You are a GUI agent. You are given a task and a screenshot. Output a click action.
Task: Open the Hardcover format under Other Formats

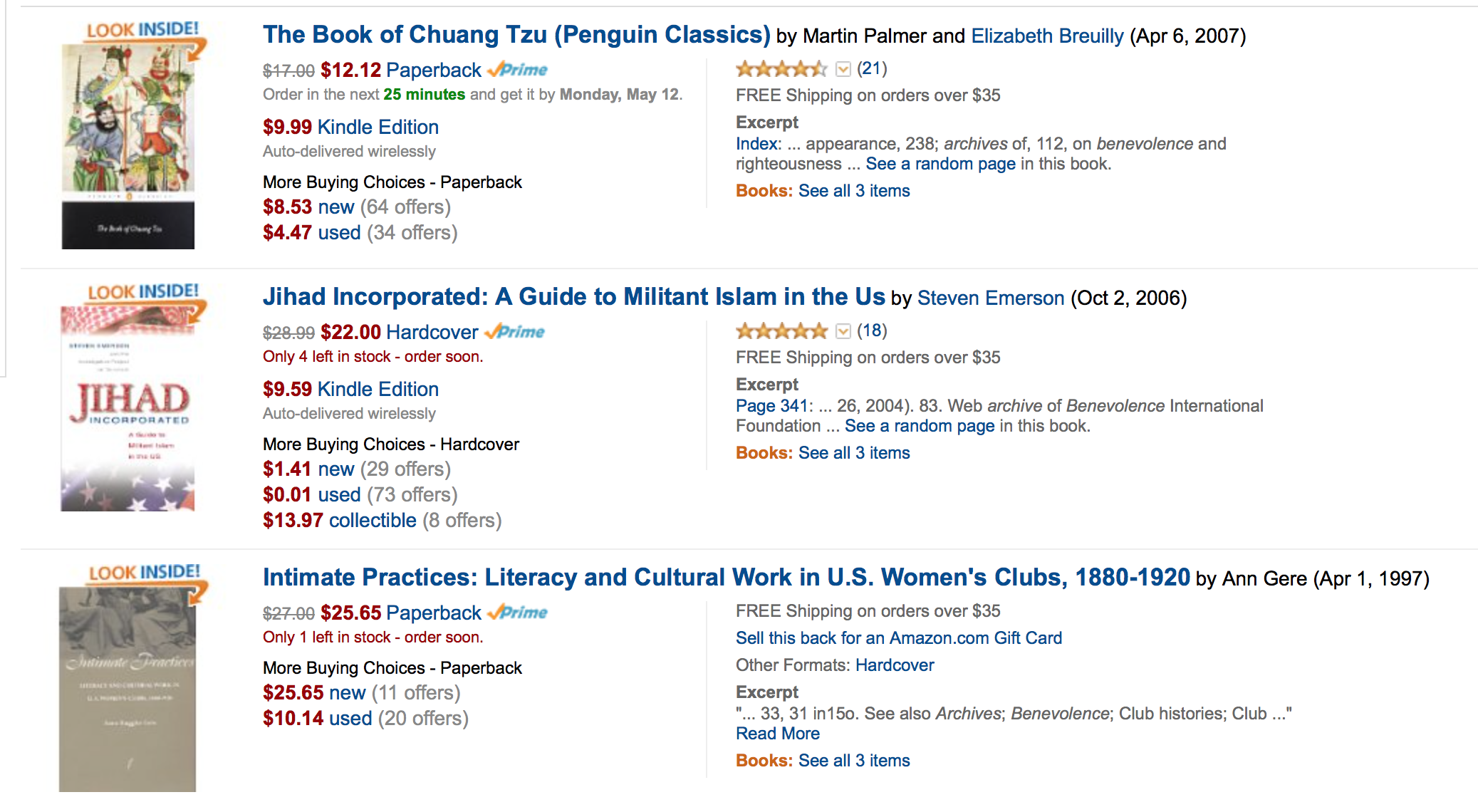click(894, 665)
